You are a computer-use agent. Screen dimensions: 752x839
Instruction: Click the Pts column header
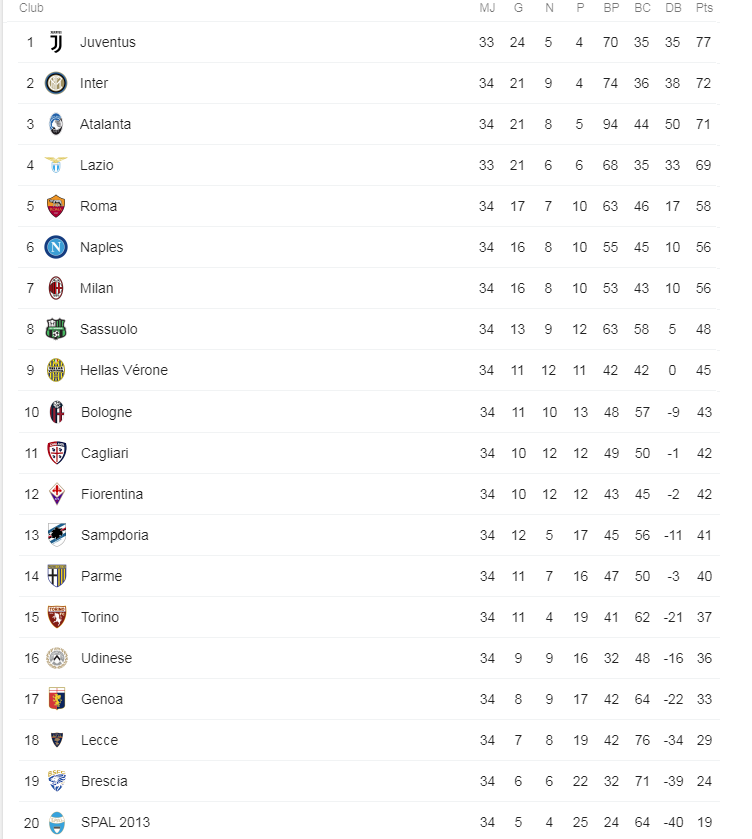click(704, 8)
